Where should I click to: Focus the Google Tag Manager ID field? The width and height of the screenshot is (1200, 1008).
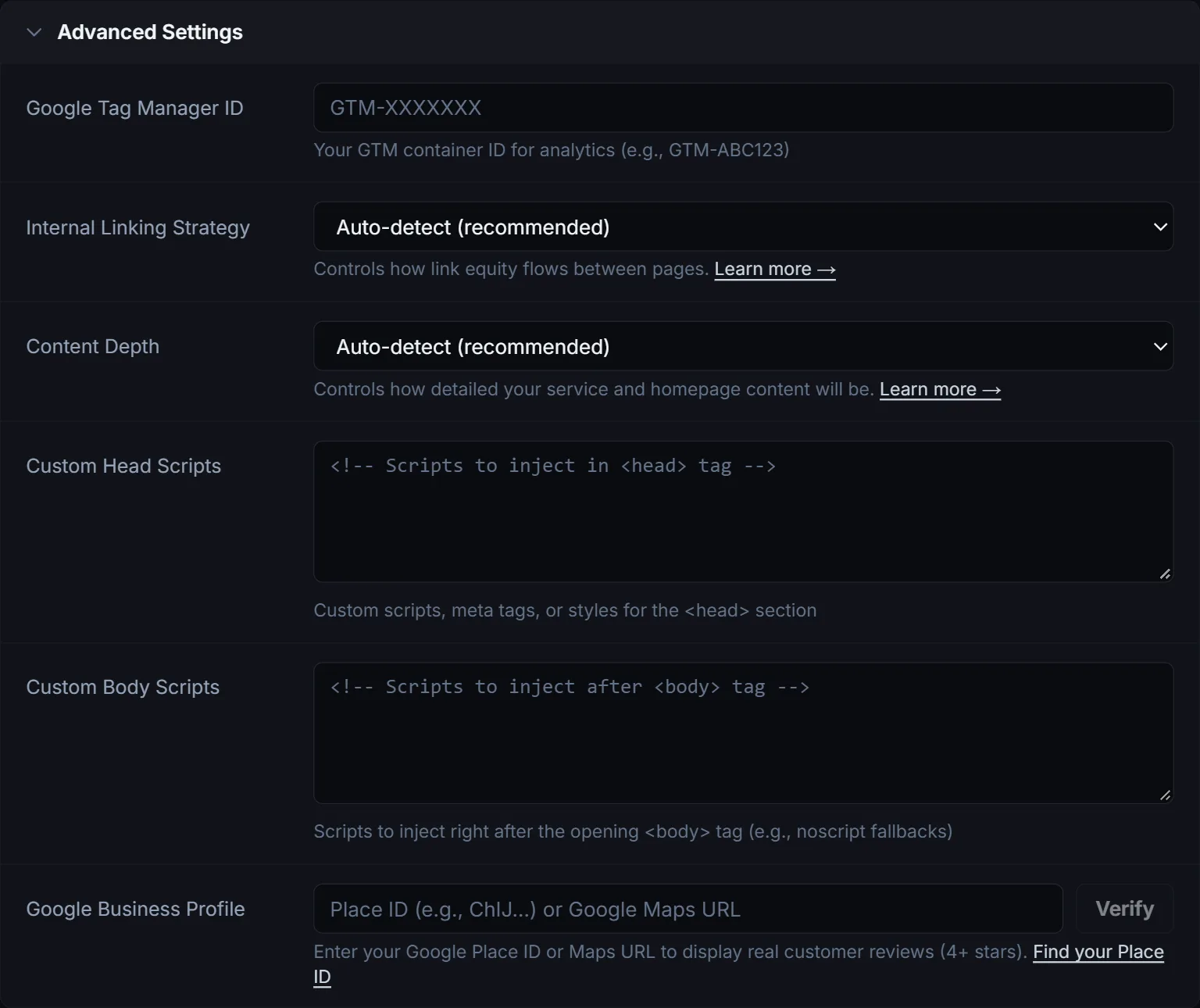[x=743, y=108]
